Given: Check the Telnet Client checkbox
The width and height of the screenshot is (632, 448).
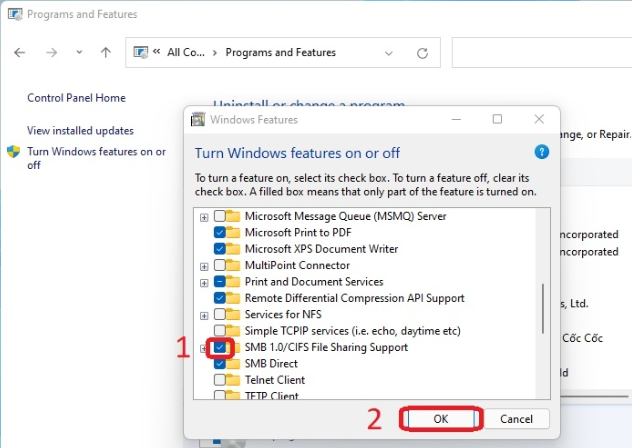Looking at the screenshot, I should click(220, 380).
